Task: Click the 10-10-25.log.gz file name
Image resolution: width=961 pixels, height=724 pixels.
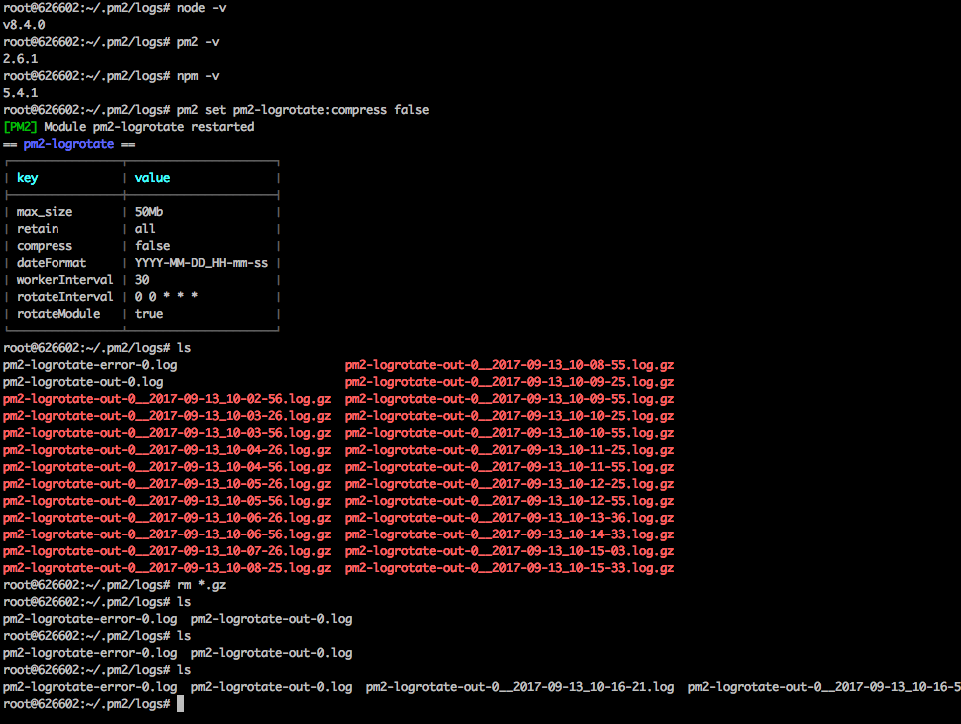Action: tap(509, 416)
